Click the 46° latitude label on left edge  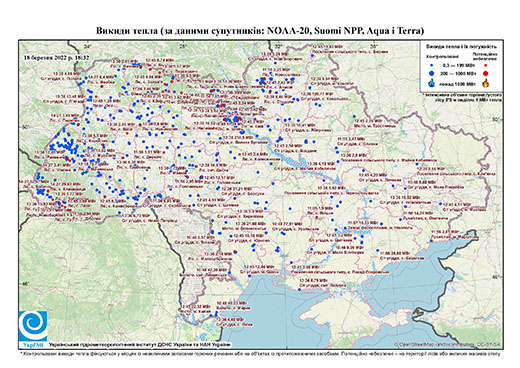point(26,284)
